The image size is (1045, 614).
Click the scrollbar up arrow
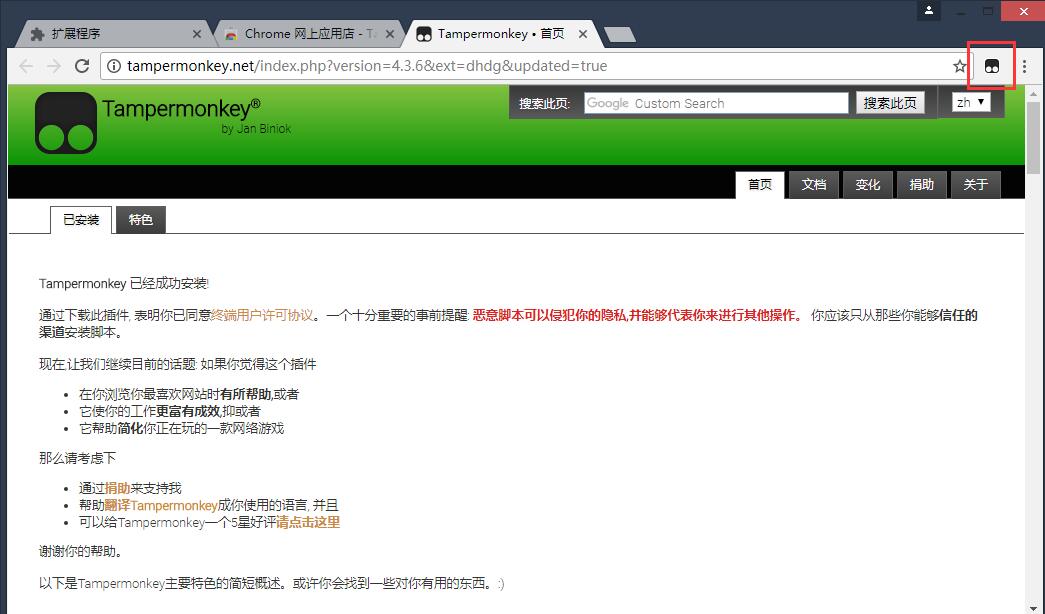click(x=1034, y=93)
